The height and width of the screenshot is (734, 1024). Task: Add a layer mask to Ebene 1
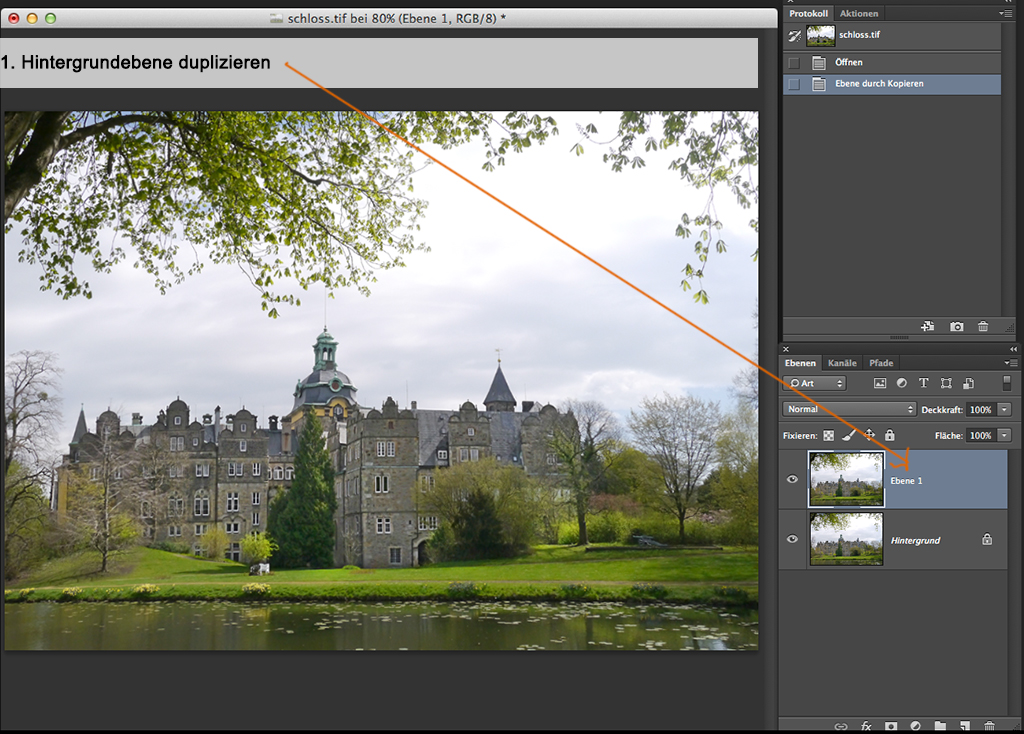(x=890, y=725)
